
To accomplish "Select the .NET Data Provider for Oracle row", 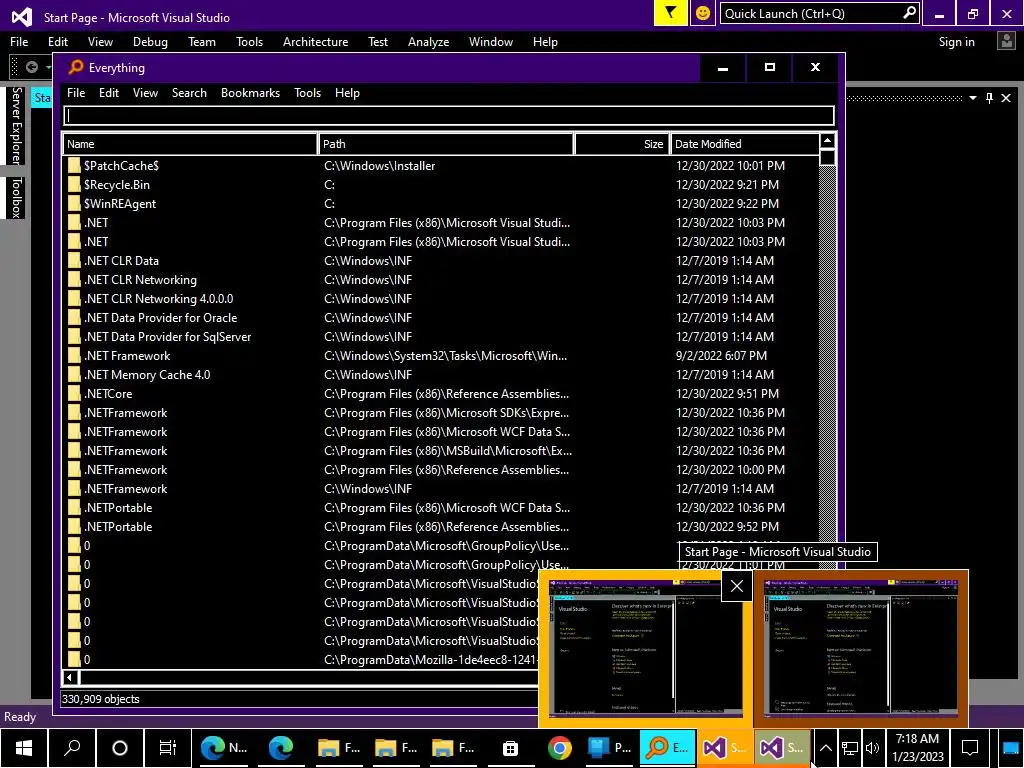I will coord(440,317).
